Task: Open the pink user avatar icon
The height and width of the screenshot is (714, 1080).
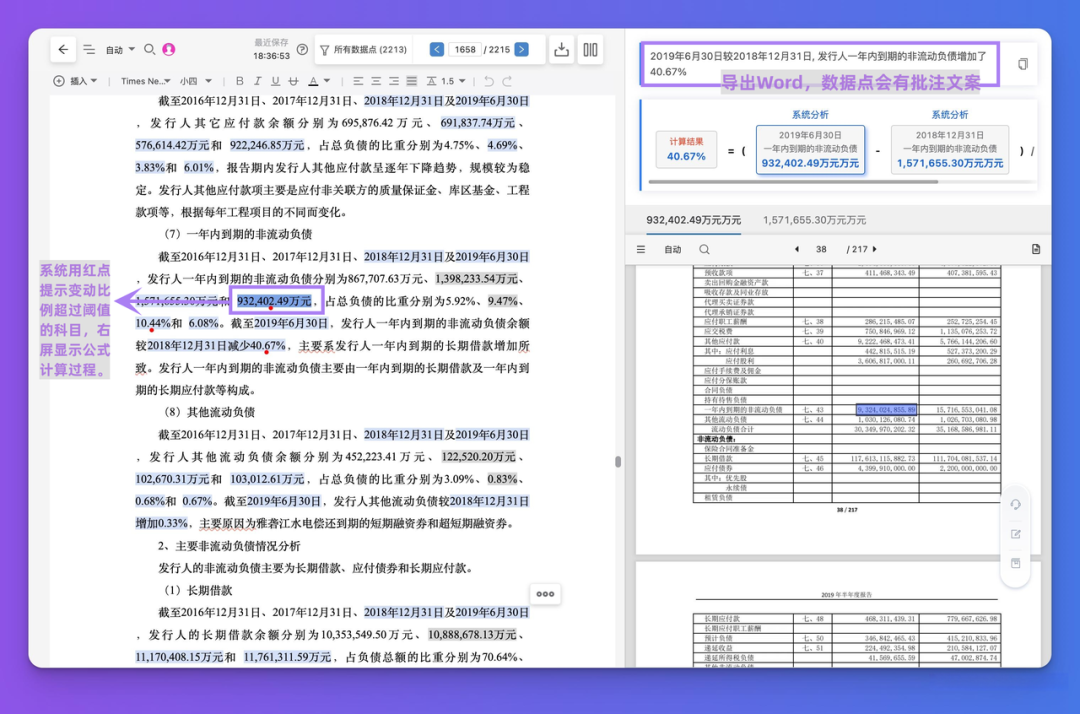Action: 169,50
